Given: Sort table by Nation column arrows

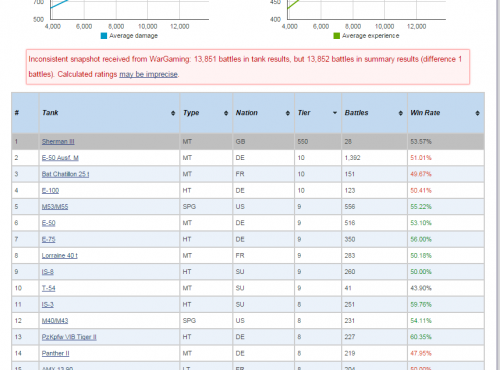Looking at the screenshot, I should click(288, 113).
